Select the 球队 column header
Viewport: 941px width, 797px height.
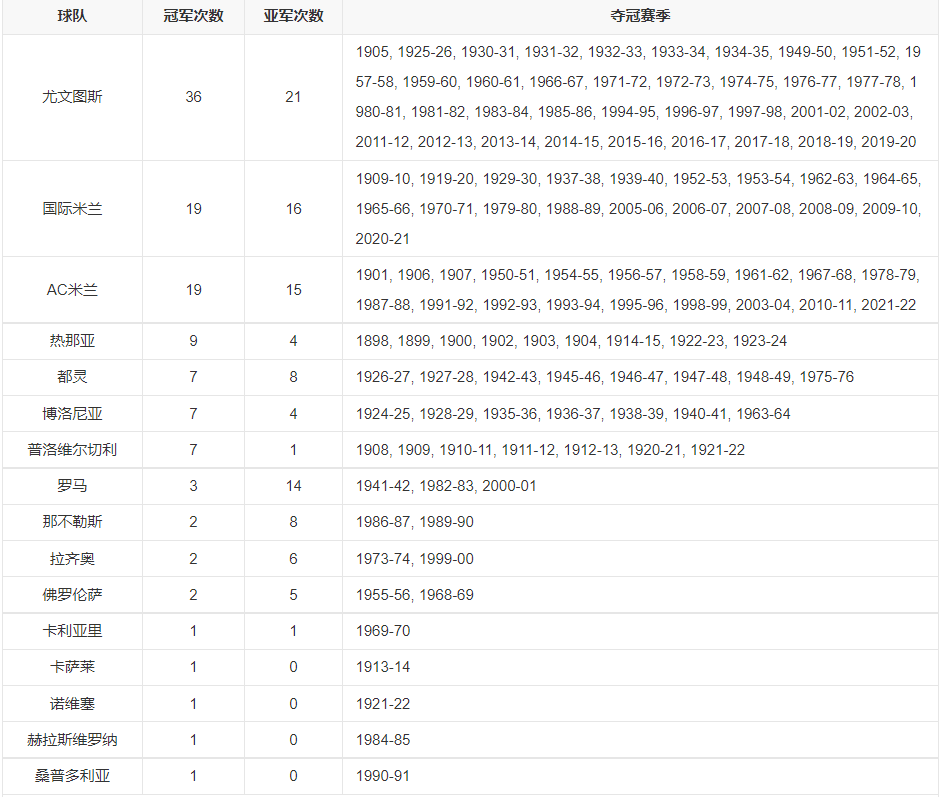[x=72, y=16]
